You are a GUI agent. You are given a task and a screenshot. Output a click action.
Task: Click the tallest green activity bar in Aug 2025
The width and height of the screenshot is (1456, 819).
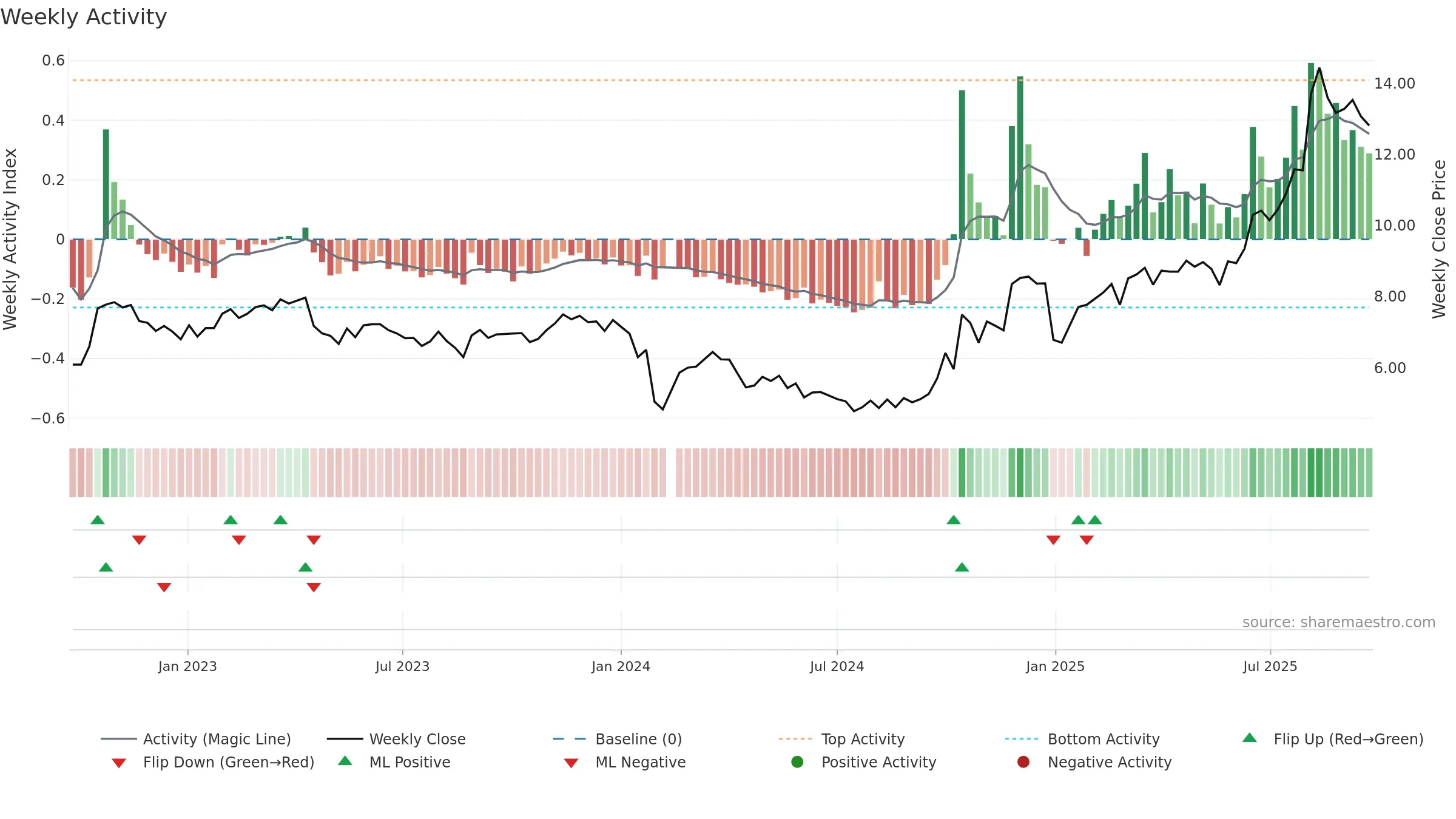pyautogui.click(x=1311, y=151)
